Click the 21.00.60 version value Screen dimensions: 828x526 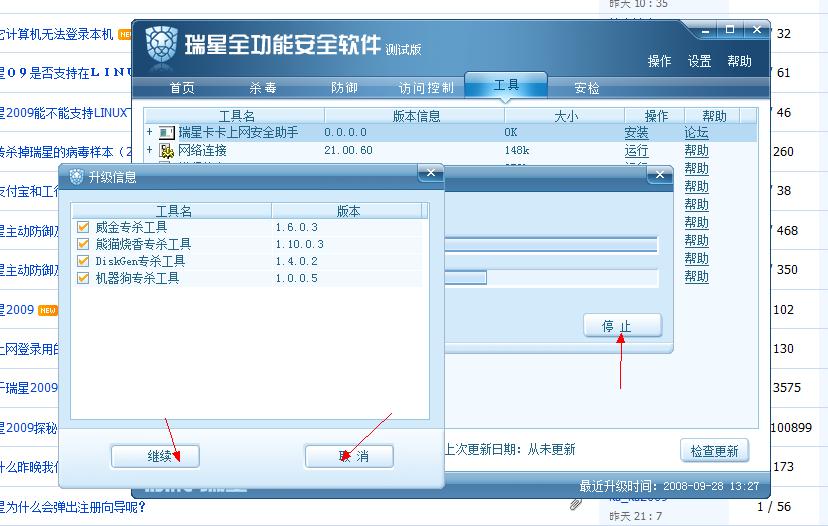(x=349, y=151)
